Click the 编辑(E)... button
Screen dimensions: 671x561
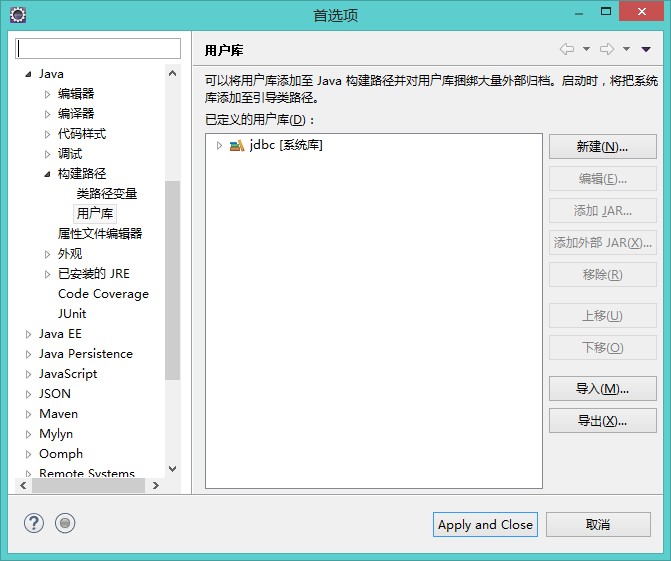(x=603, y=178)
